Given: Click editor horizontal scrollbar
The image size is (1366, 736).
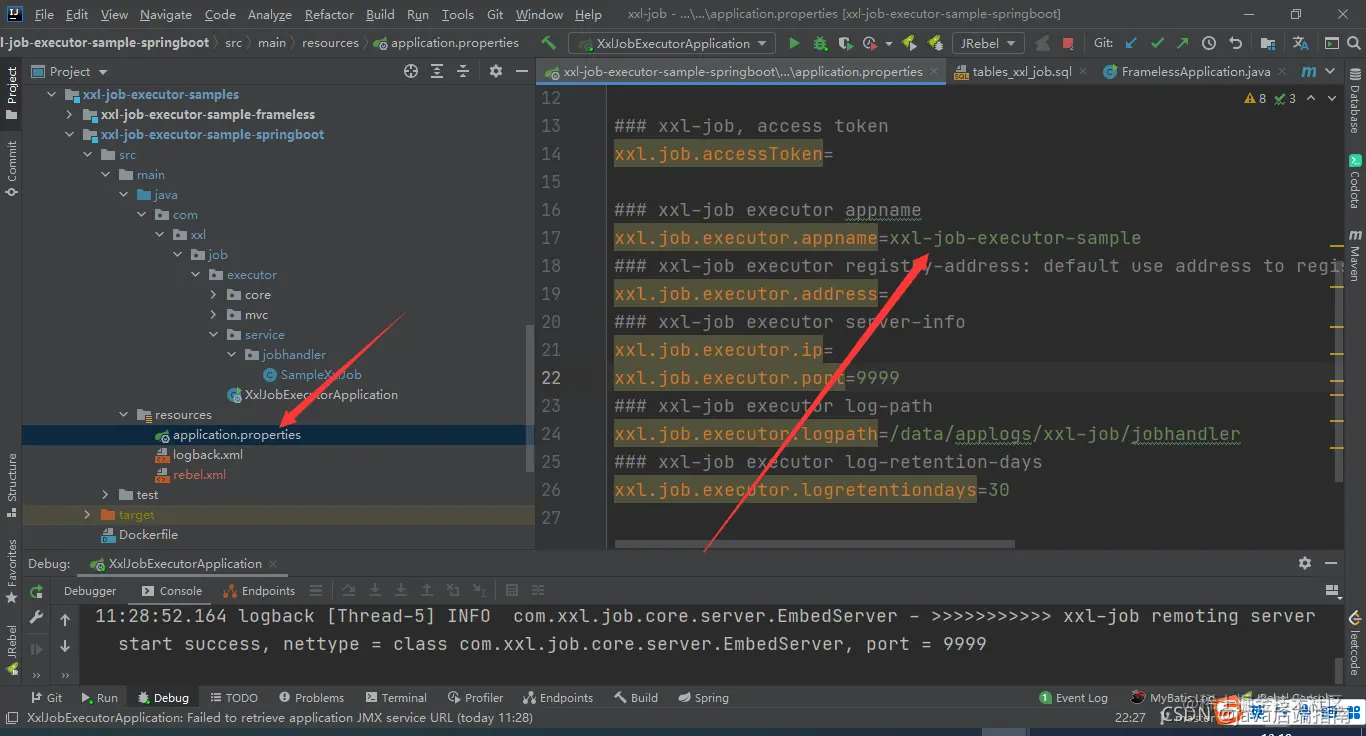Looking at the screenshot, I should (x=815, y=544).
